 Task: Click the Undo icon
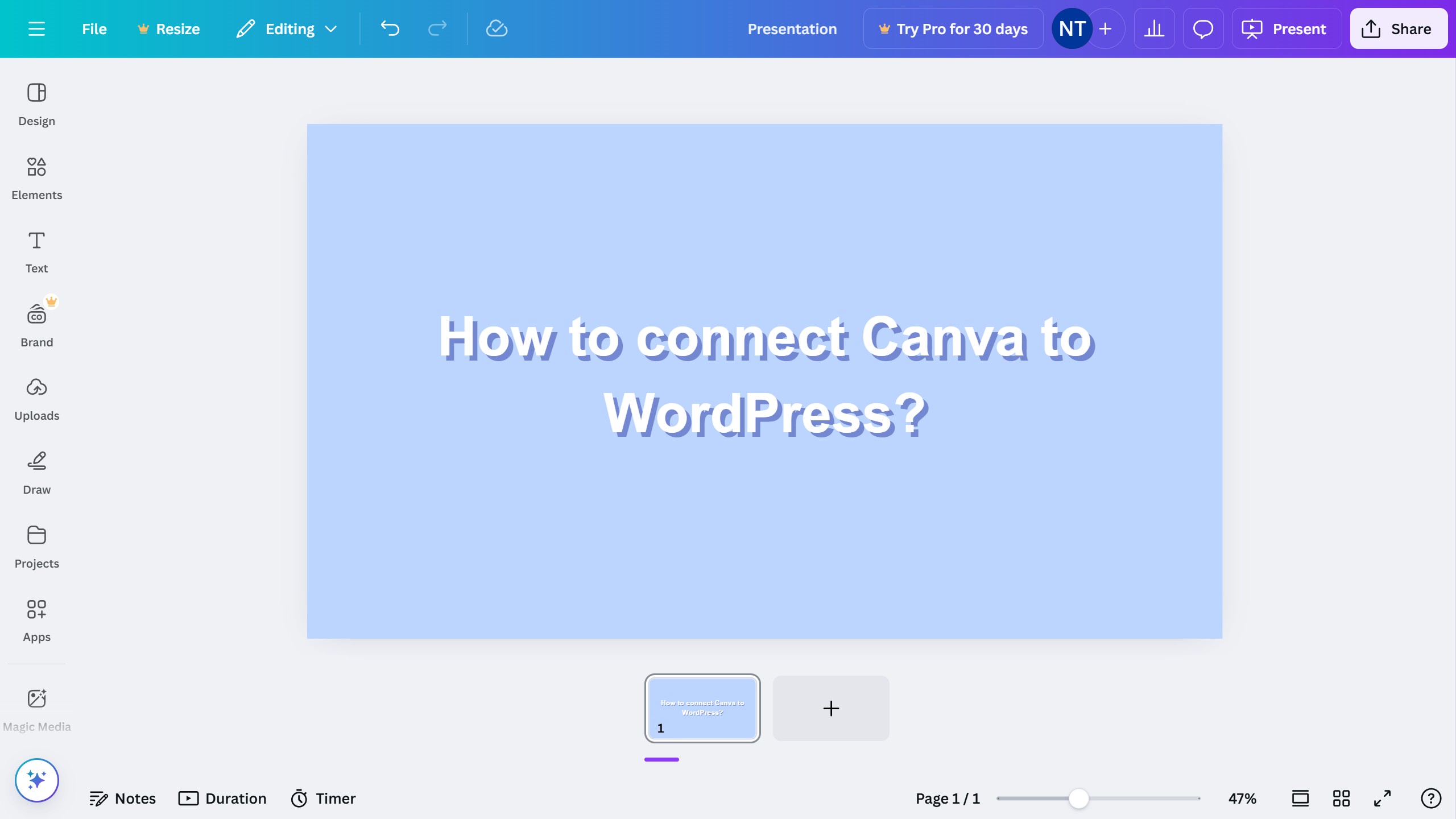pyautogui.click(x=389, y=28)
